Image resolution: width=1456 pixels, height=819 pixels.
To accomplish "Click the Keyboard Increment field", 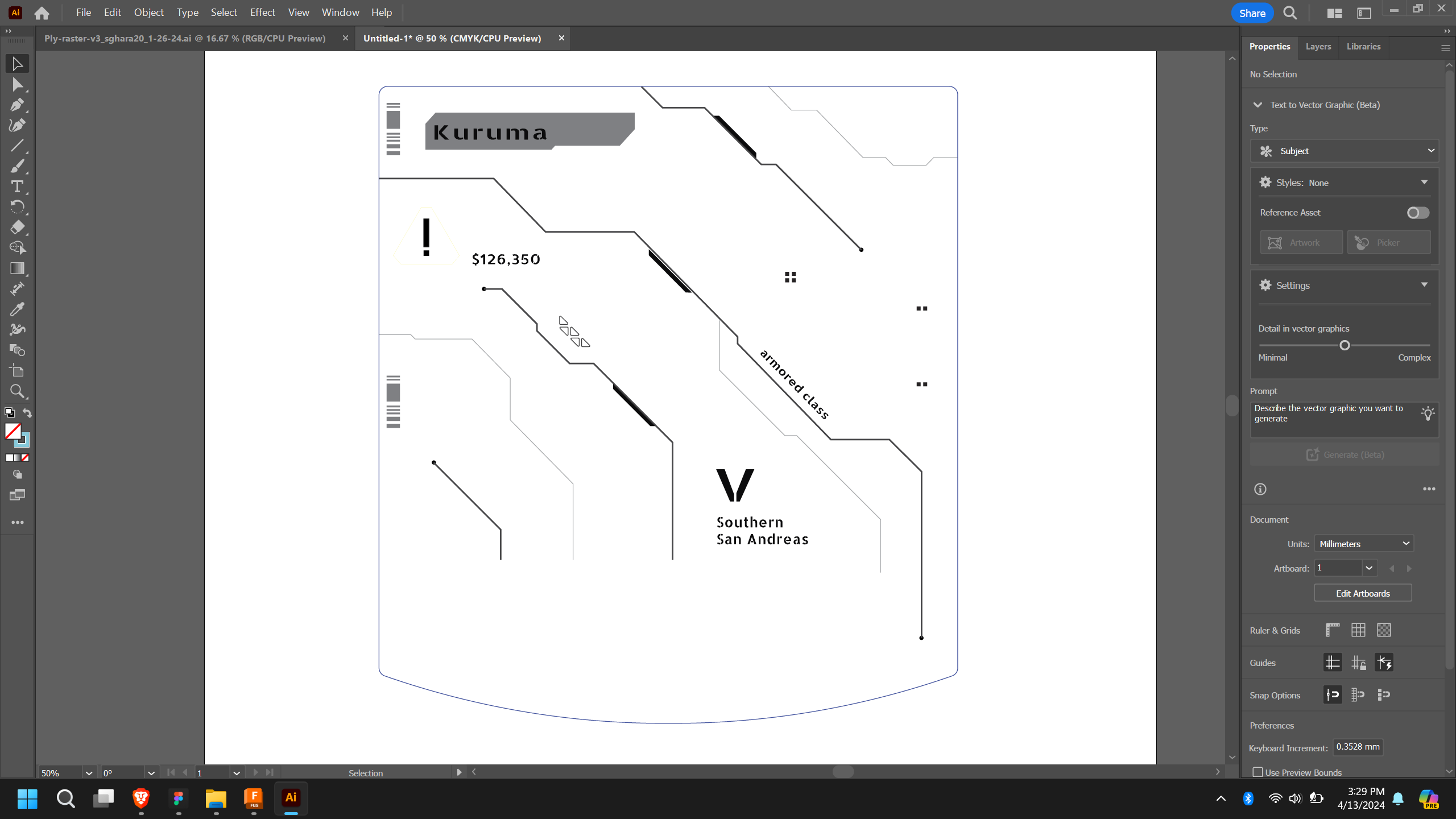I will [1358, 747].
